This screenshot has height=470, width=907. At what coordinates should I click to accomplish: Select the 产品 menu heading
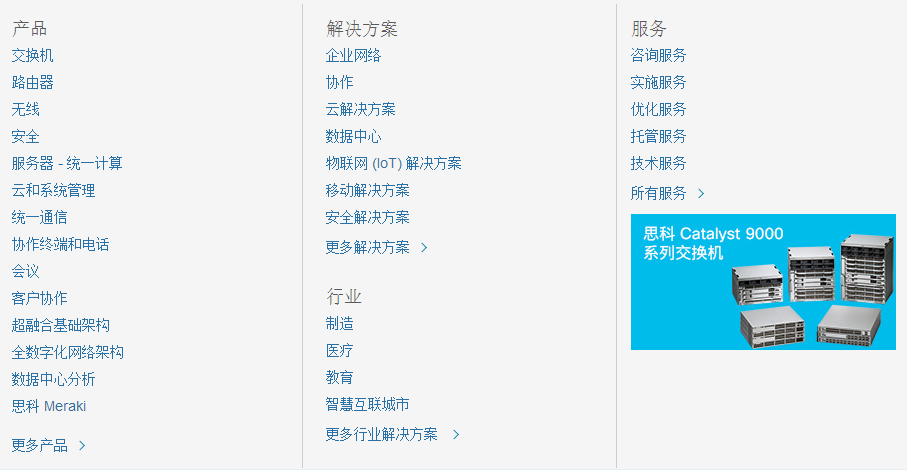click(x=29, y=28)
